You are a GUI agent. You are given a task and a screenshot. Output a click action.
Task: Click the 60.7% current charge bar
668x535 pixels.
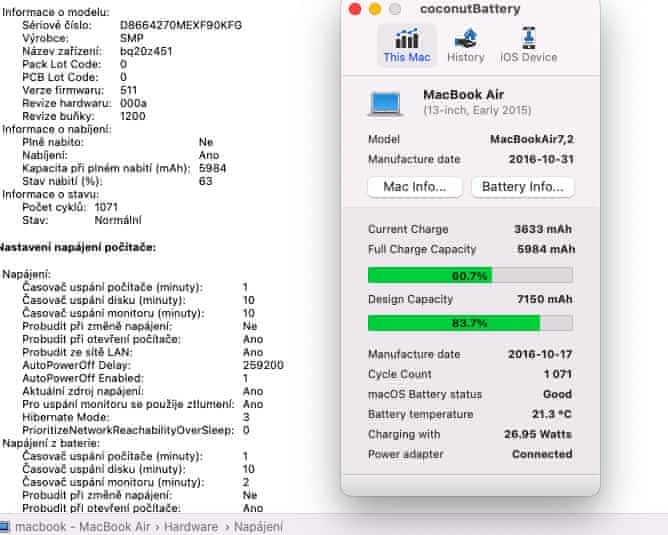pos(470,276)
